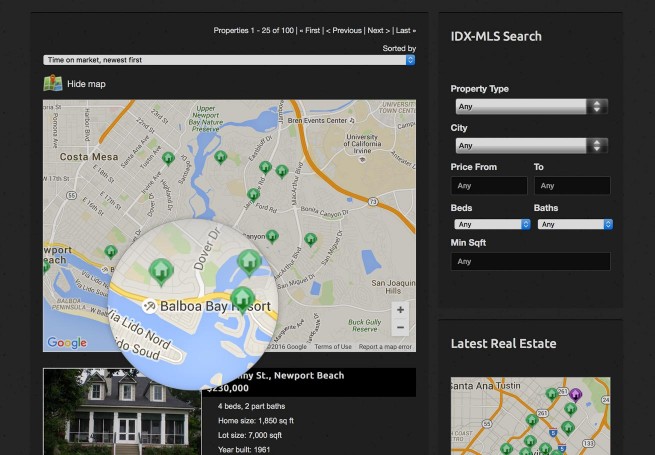Go to Last page of properties
Viewport: 655px width, 455px height.
[406, 31]
